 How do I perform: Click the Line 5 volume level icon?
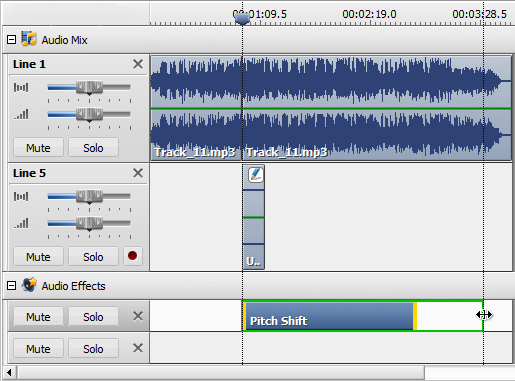click(x=21, y=223)
